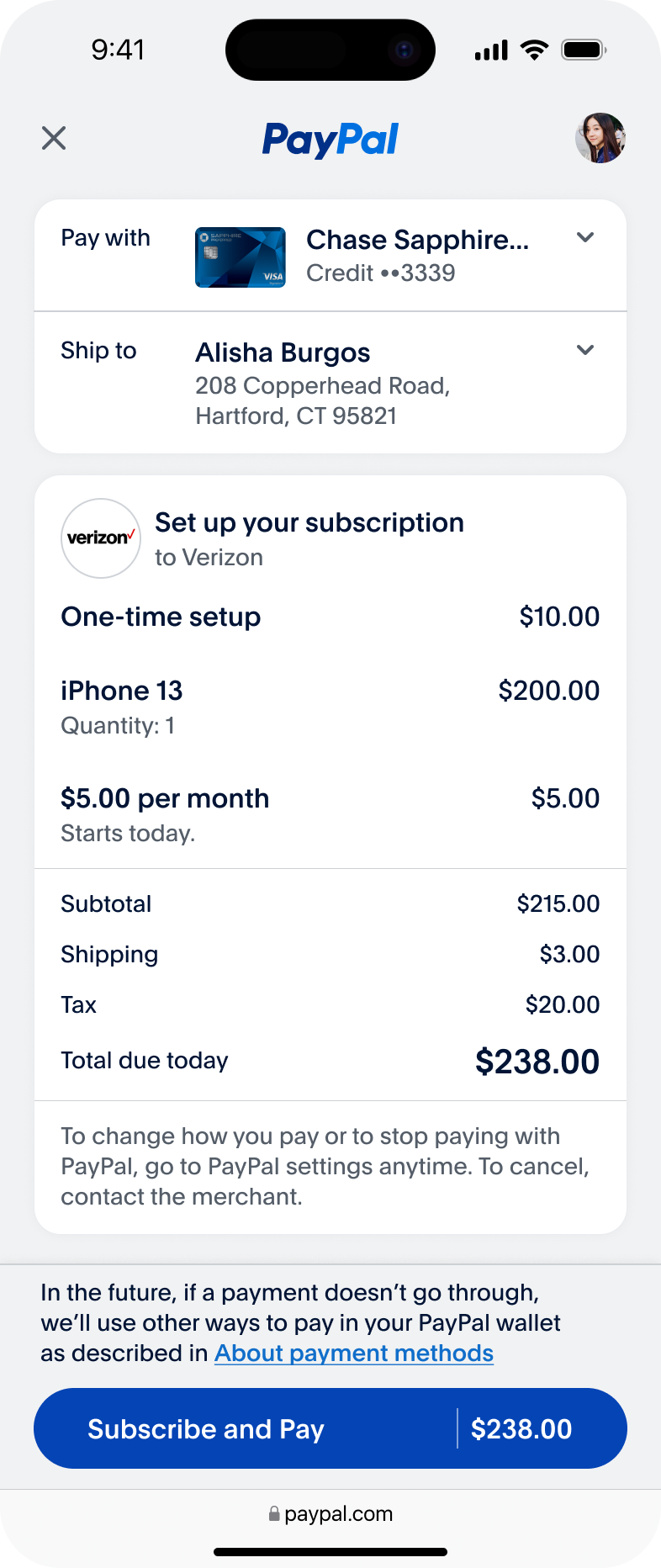This screenshot has width=661, height=1568.
Task: Tap the PayPal logo in header
Action: pyautogui.click(x=330, y=140)
